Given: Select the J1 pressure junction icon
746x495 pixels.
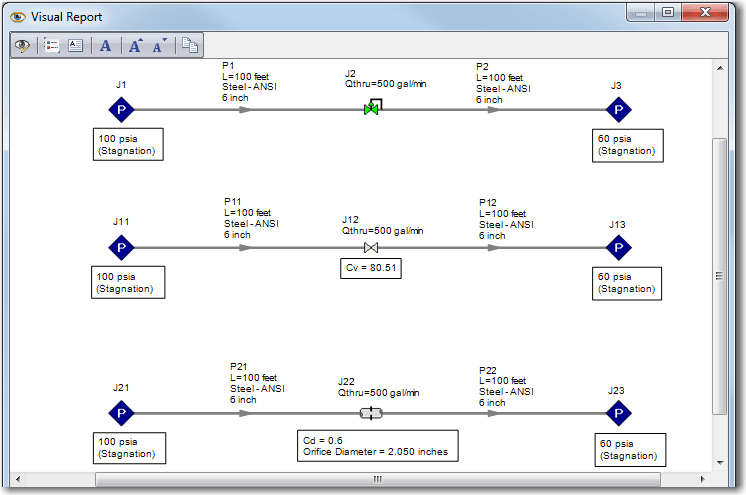Looking at the screenshot, I should point(121,110).
